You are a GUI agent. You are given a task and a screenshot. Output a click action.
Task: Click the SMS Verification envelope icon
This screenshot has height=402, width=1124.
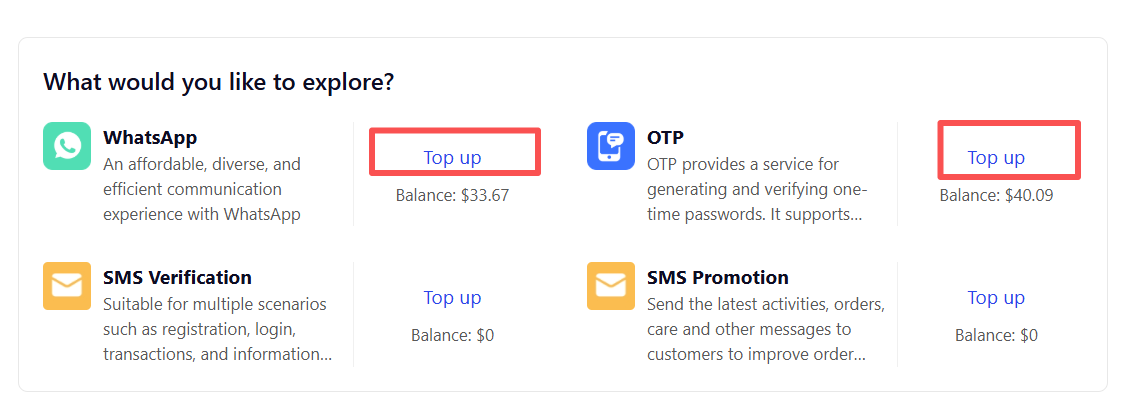click(68, 286)
